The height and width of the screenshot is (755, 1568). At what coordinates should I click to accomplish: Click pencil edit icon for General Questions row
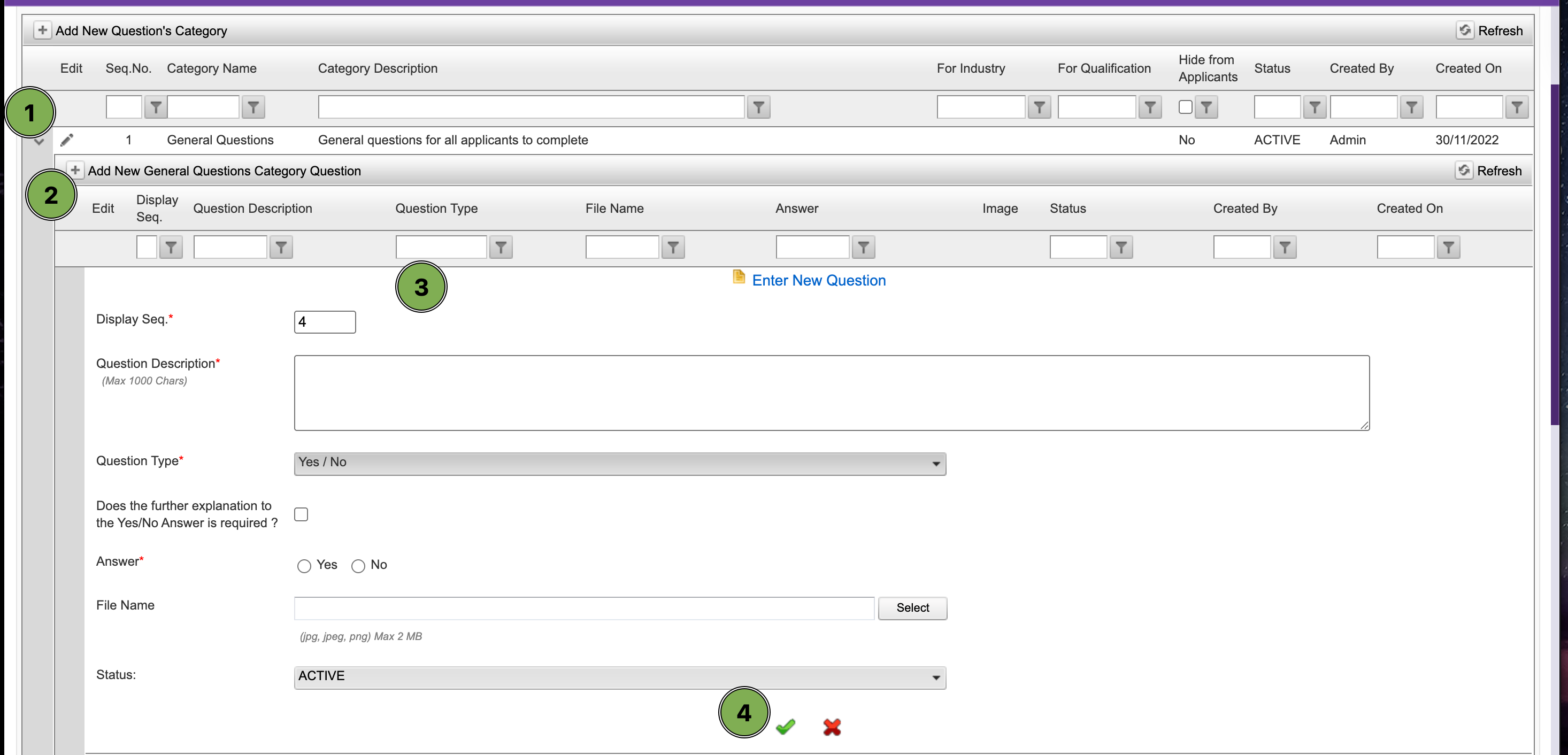(x=67, y=141)
